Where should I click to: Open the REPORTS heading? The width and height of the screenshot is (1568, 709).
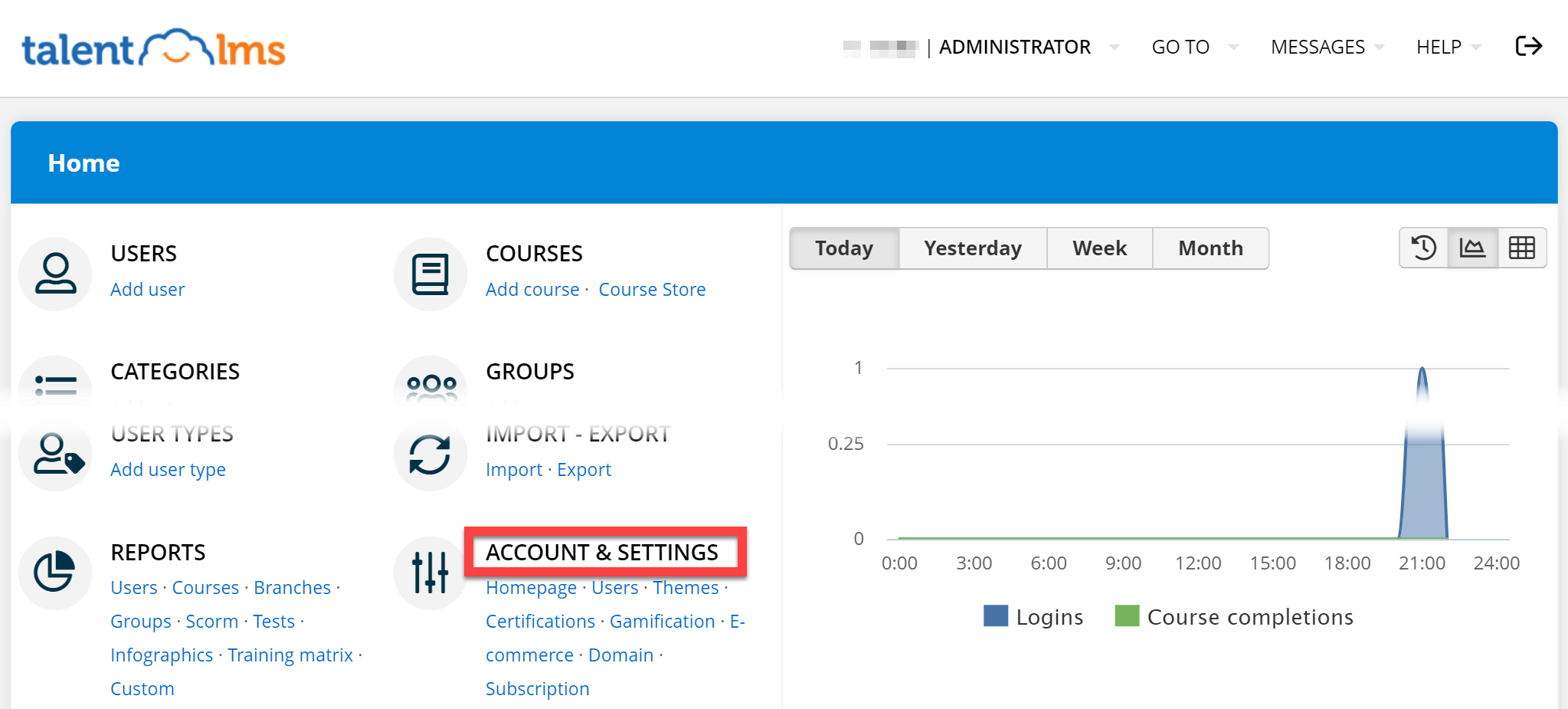[158, 552]
